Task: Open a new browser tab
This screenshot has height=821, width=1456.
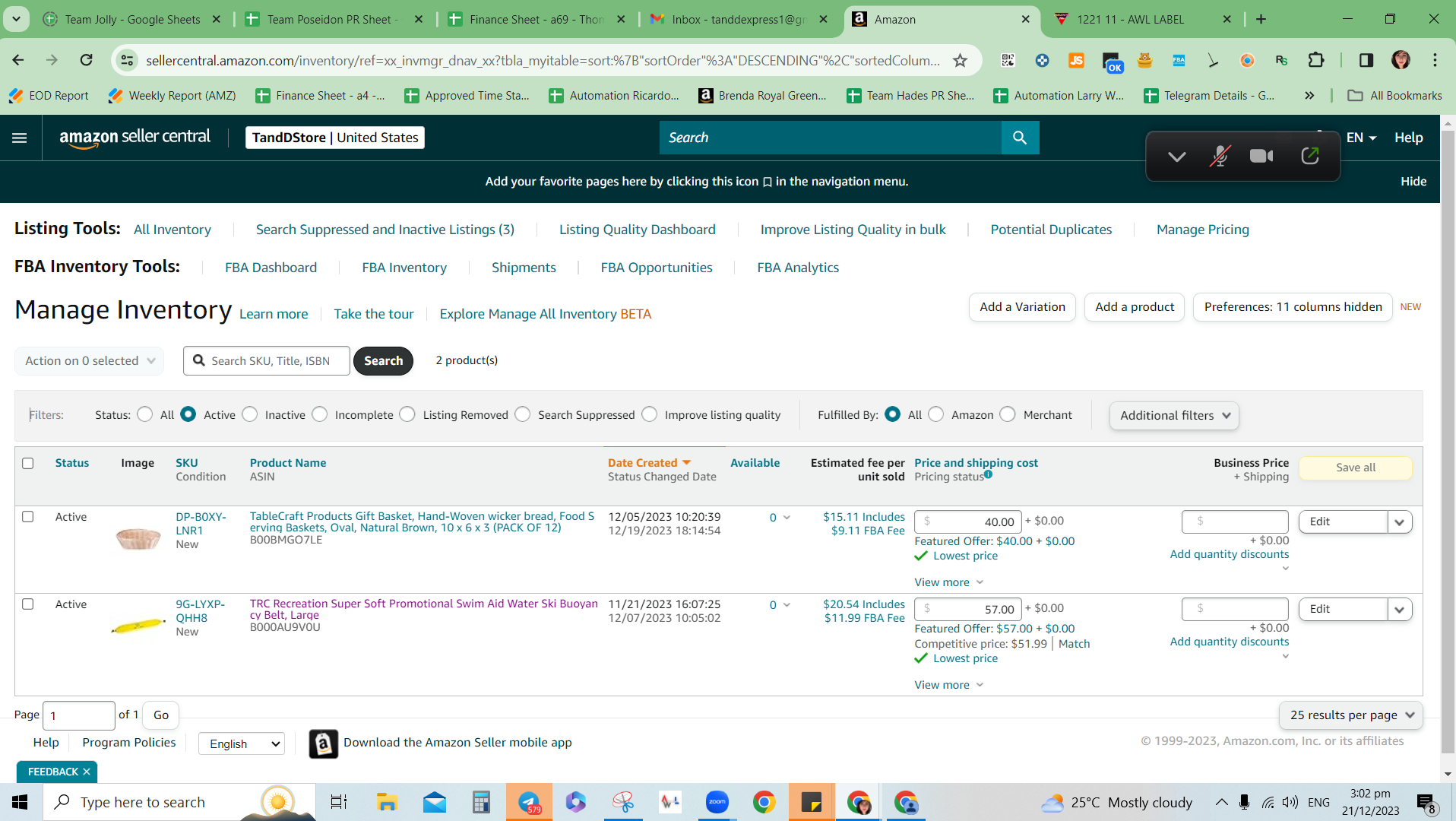Action: [x=1261, y=19]
